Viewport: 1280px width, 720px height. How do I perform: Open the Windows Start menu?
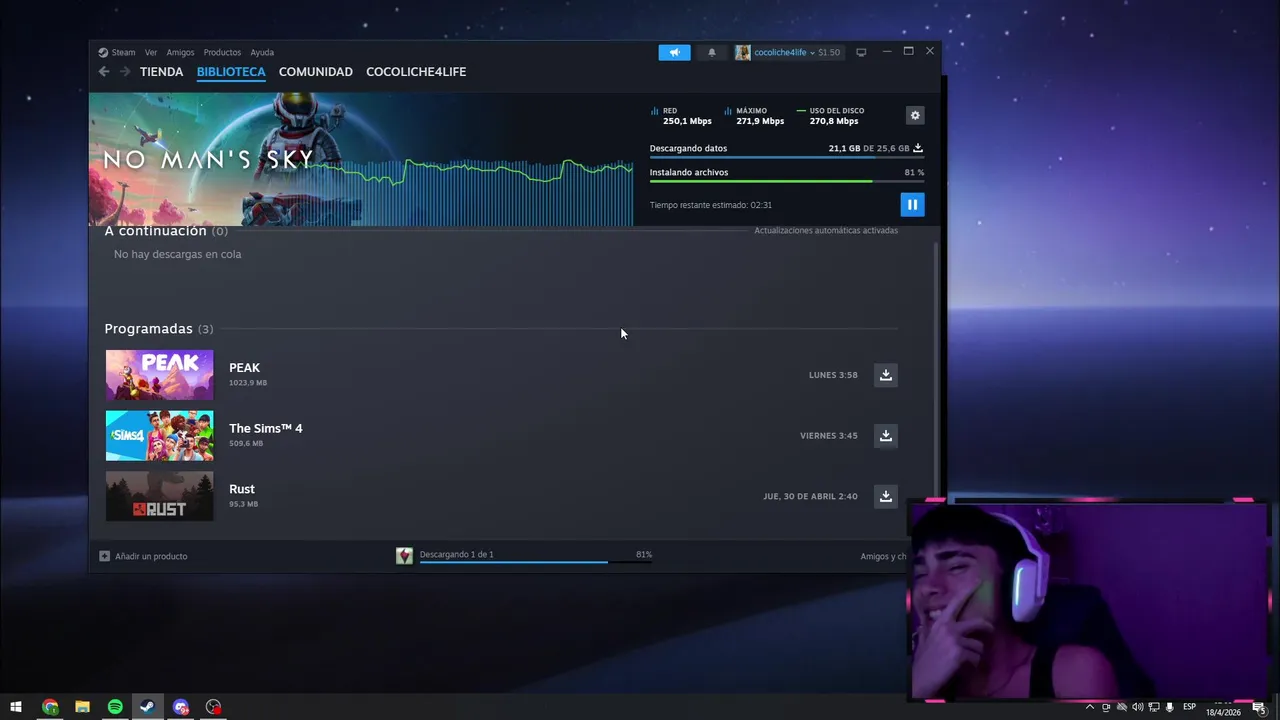click(16, 707)
